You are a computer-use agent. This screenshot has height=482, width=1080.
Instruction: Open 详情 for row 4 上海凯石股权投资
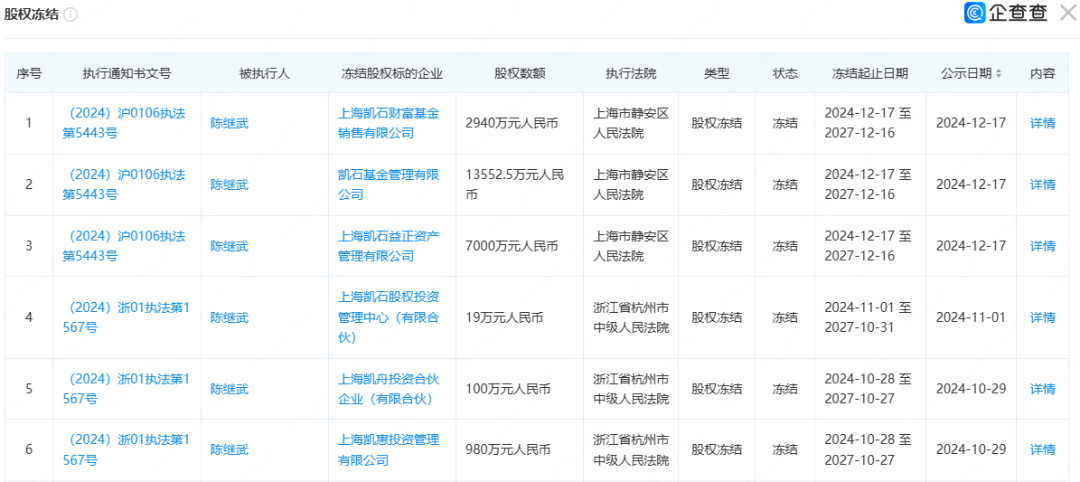[1042, 317]
